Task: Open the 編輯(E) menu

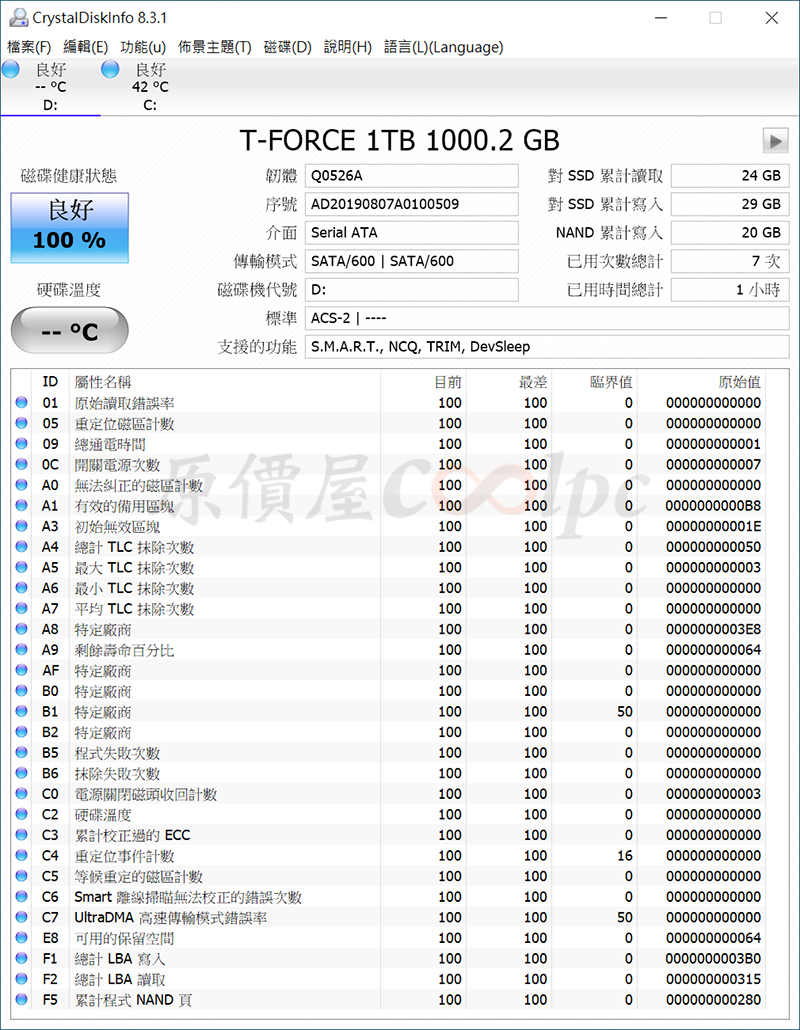Action: [x=85, y=47]
